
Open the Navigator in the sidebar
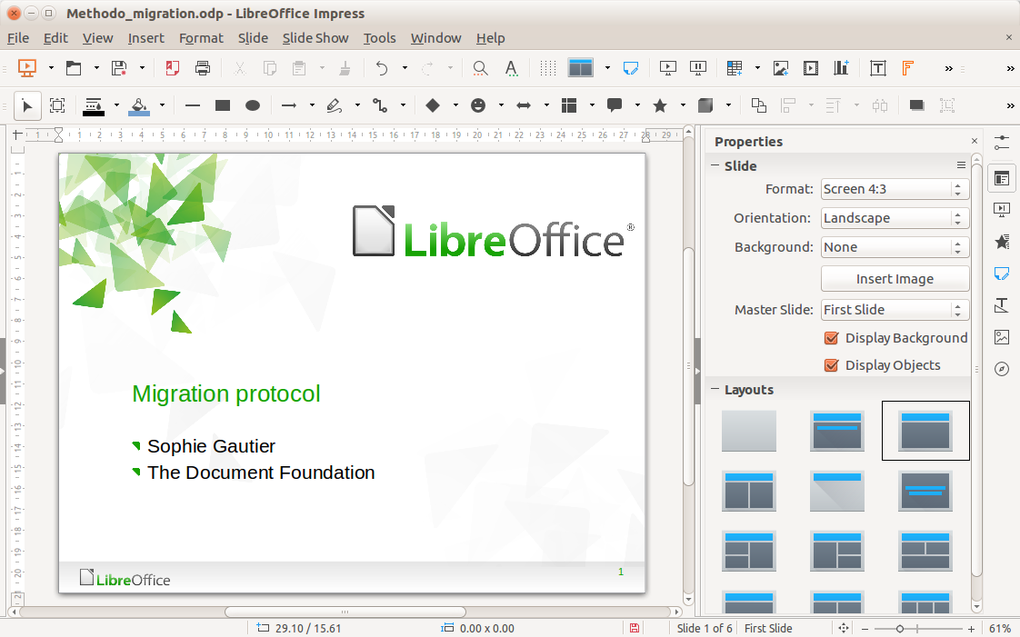click(1002, 369)
